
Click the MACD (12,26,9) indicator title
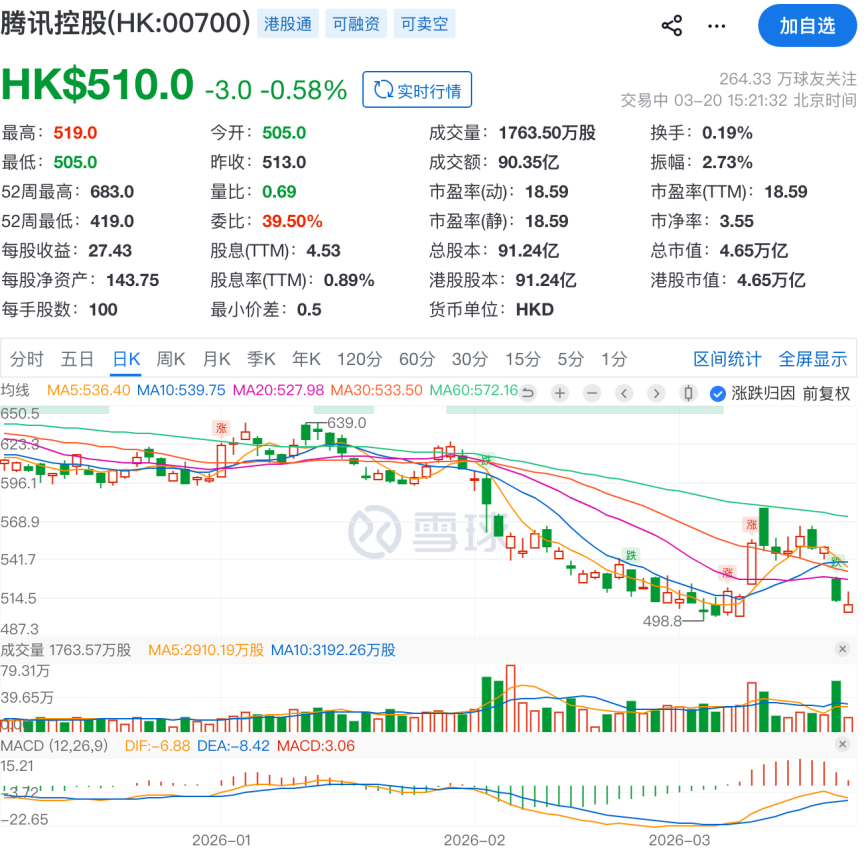[54, 746]
